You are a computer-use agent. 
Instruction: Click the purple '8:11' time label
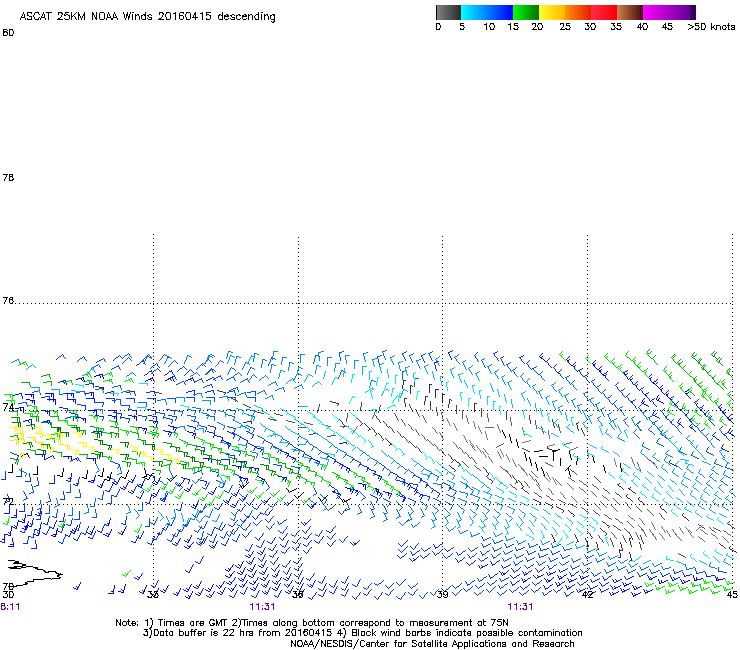(x=10, y=607)
